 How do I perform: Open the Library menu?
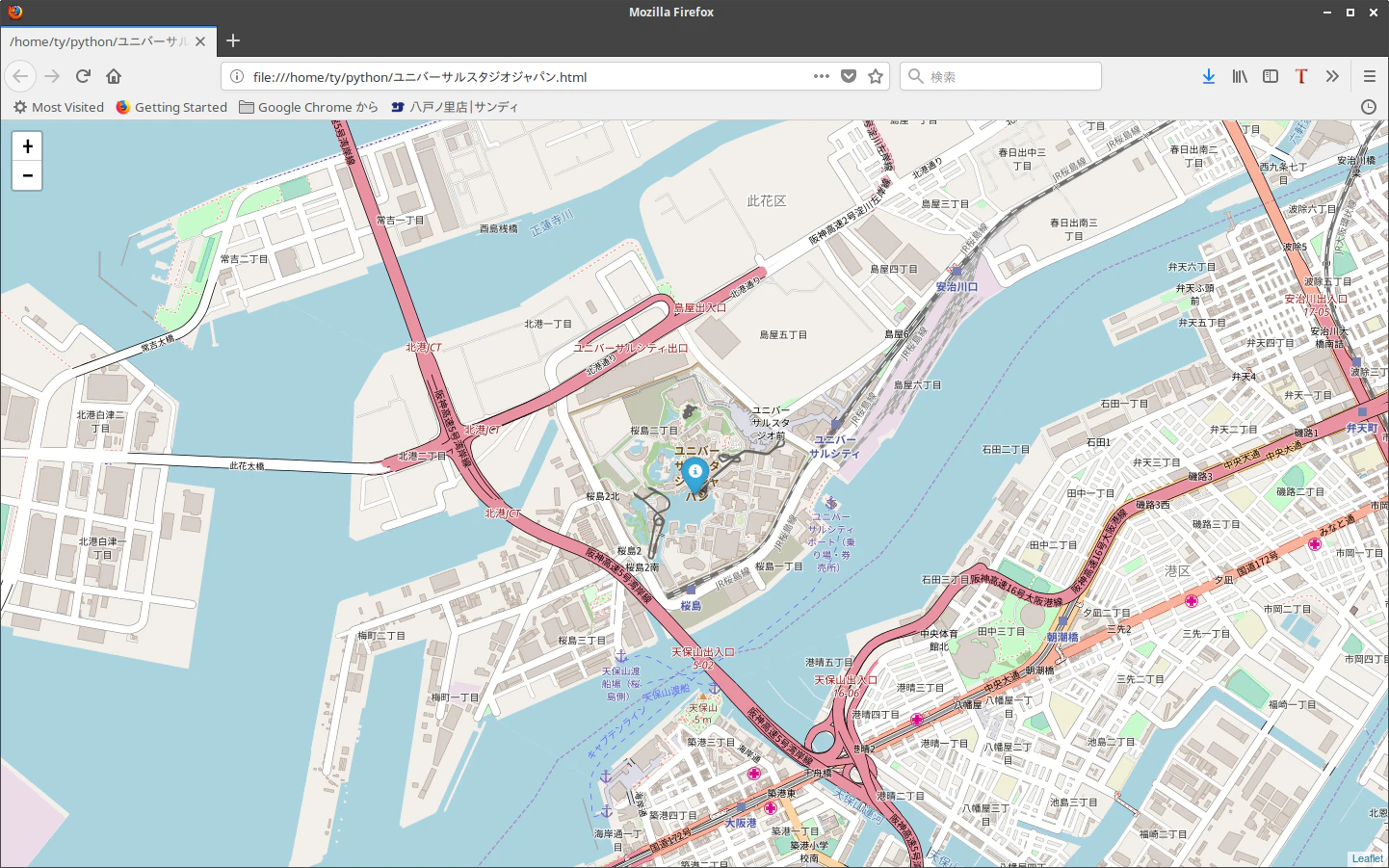[1240, 76]
